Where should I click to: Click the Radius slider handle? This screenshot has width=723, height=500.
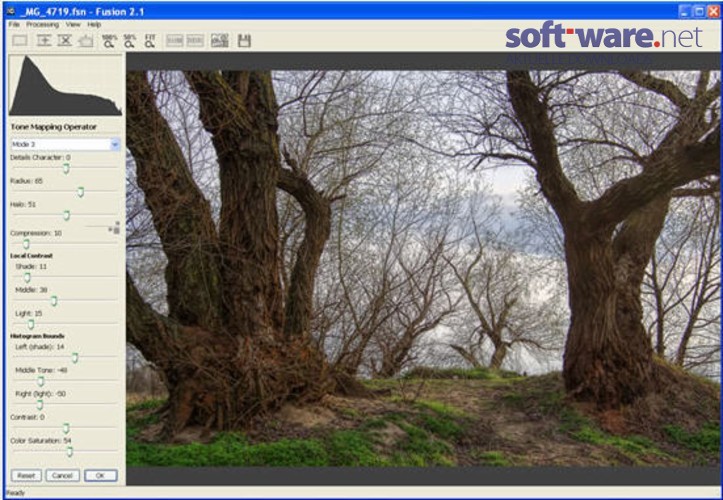pos(81,192)
